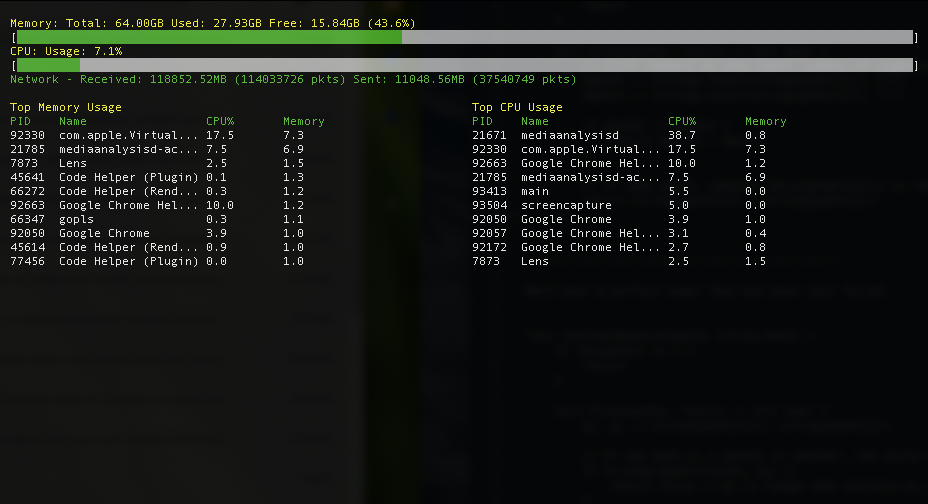Click the CPU Usage 7.1% label

(x=66, y=51)
